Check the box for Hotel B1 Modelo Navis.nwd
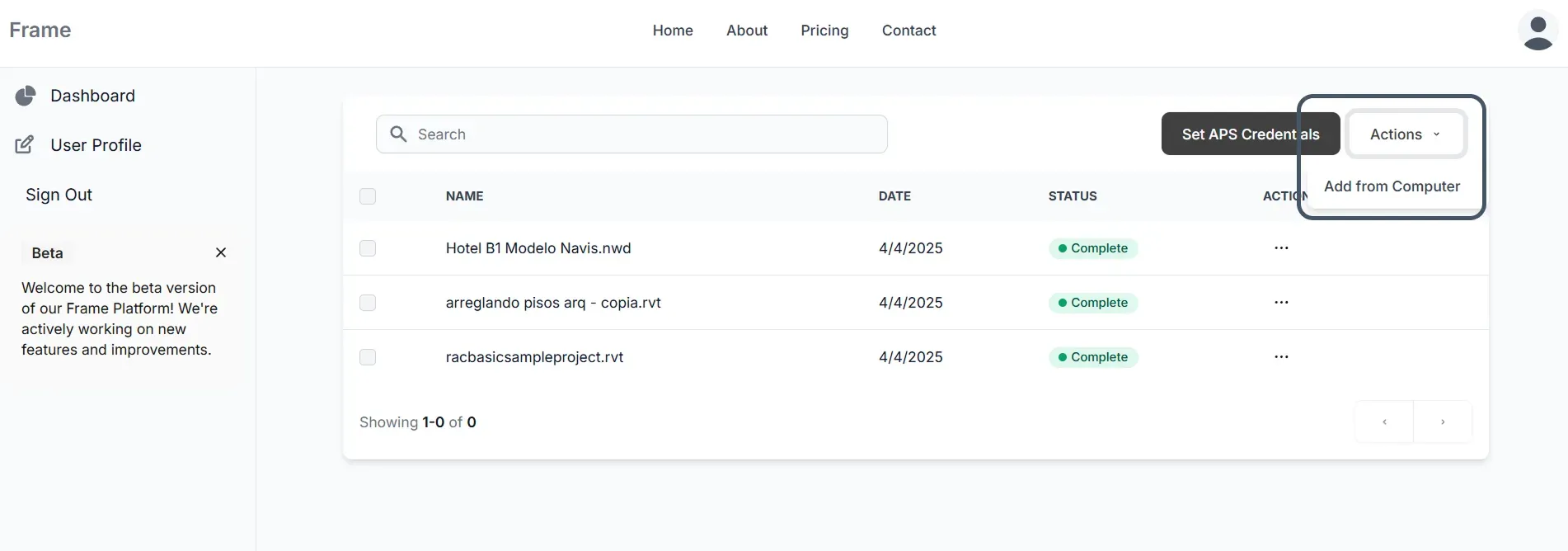 coord(368,248)
